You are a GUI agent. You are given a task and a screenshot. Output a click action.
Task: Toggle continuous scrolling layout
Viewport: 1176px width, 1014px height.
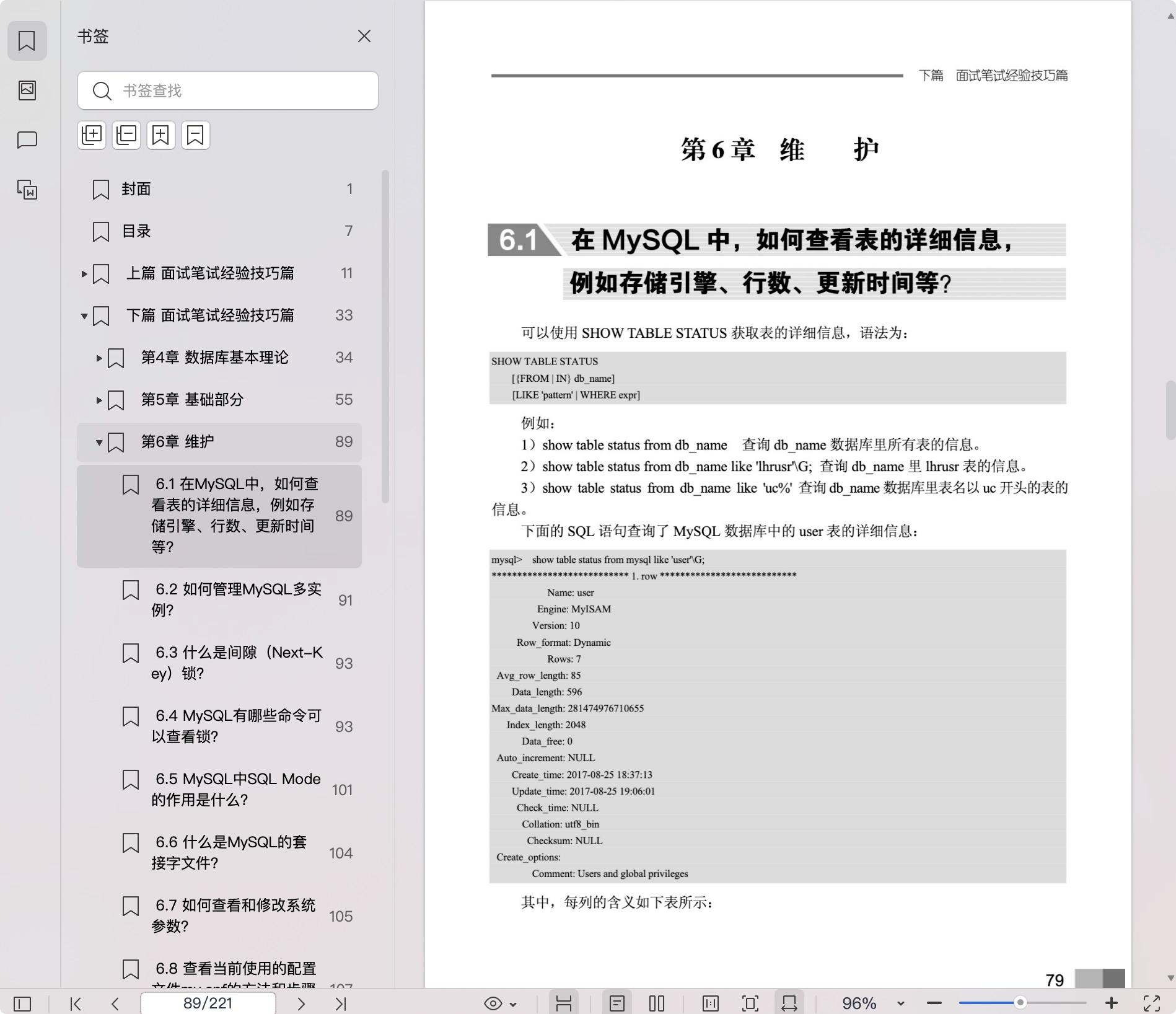(564, 1003)
